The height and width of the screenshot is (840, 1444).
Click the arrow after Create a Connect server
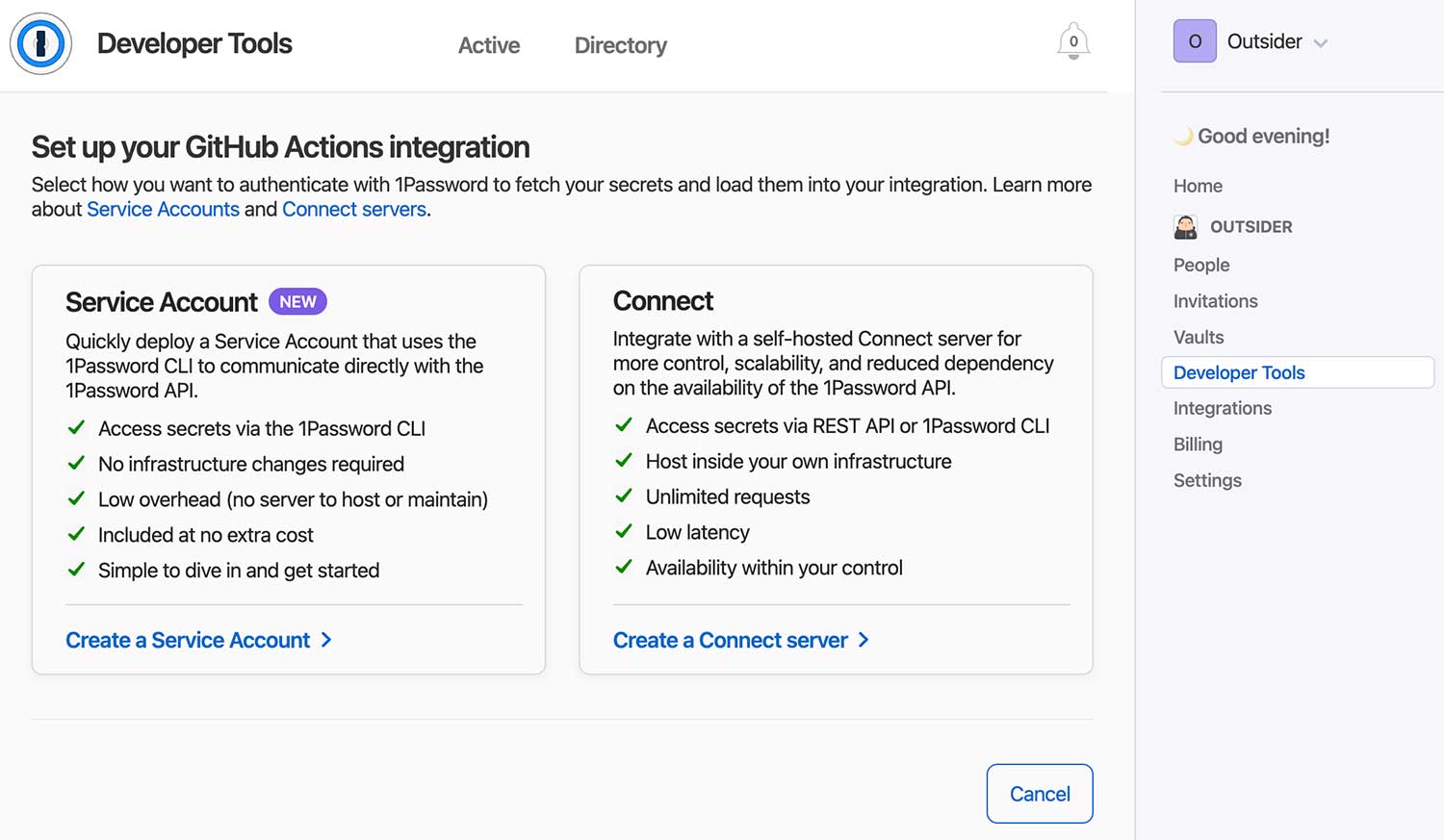864,640
